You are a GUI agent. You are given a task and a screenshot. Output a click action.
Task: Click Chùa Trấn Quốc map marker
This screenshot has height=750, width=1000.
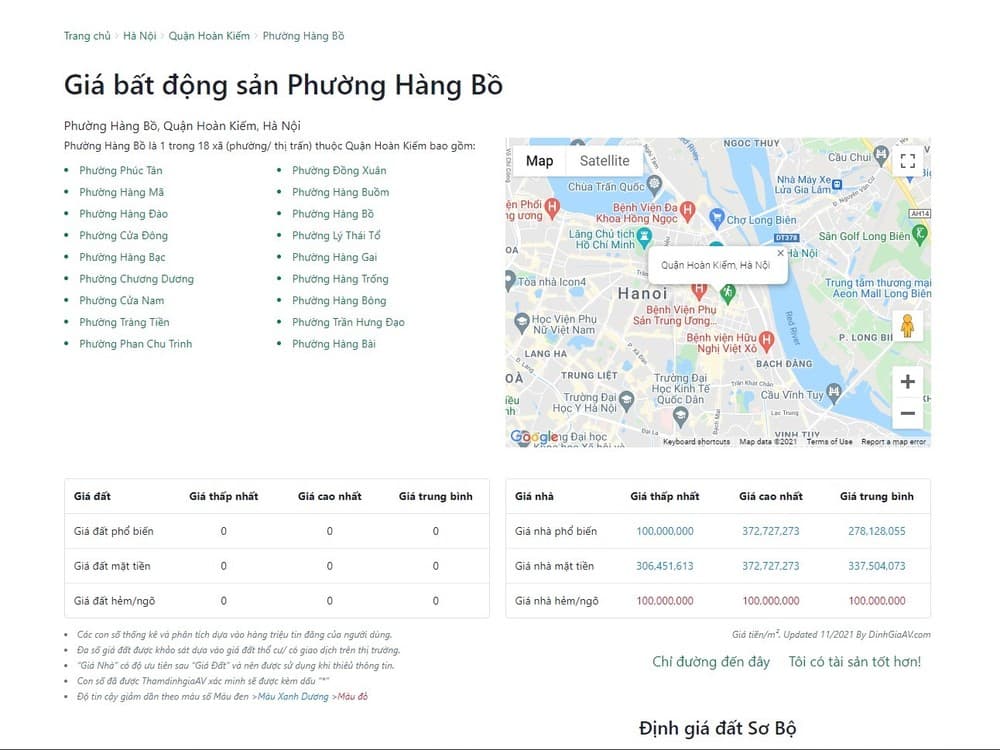click(654, 186)
